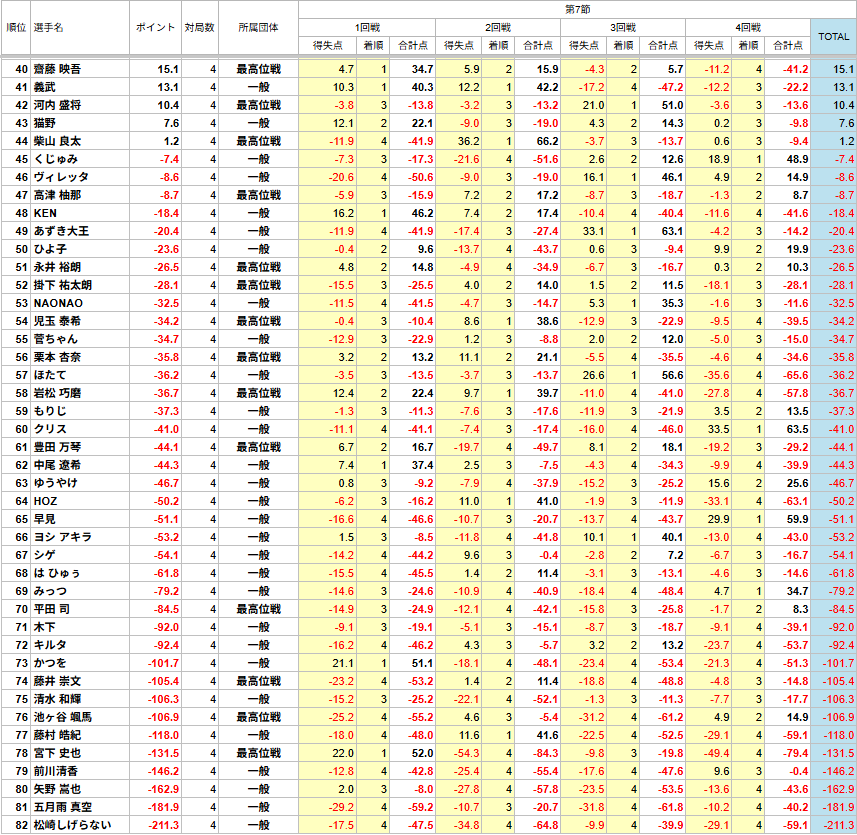Select player name 松崎しげらない
Image resolution: width=857 pixels, height=835 pixels.
point(73,826)
